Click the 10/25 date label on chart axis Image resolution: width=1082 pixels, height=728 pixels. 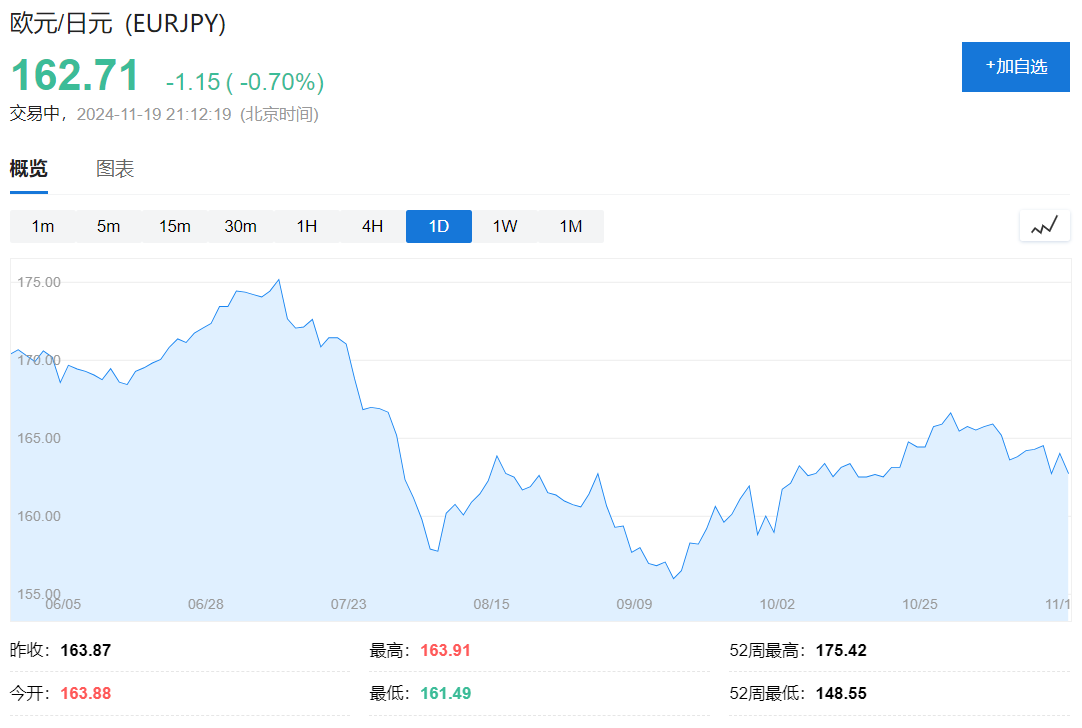pyautogui.click(x=920, y=604)
